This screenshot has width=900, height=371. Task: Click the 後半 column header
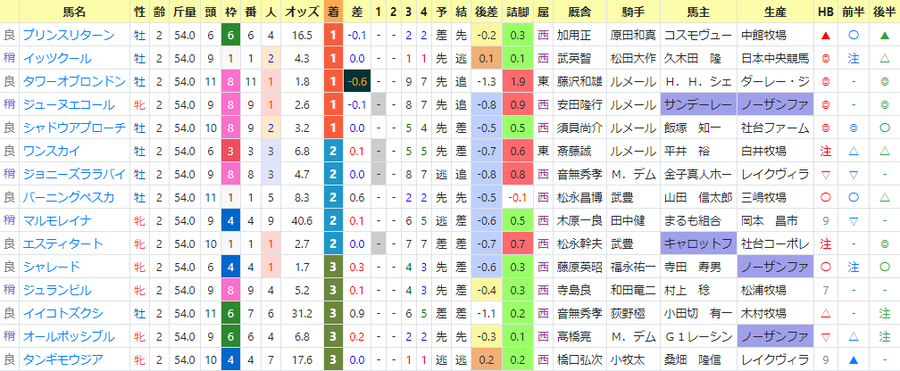point(884,11)
